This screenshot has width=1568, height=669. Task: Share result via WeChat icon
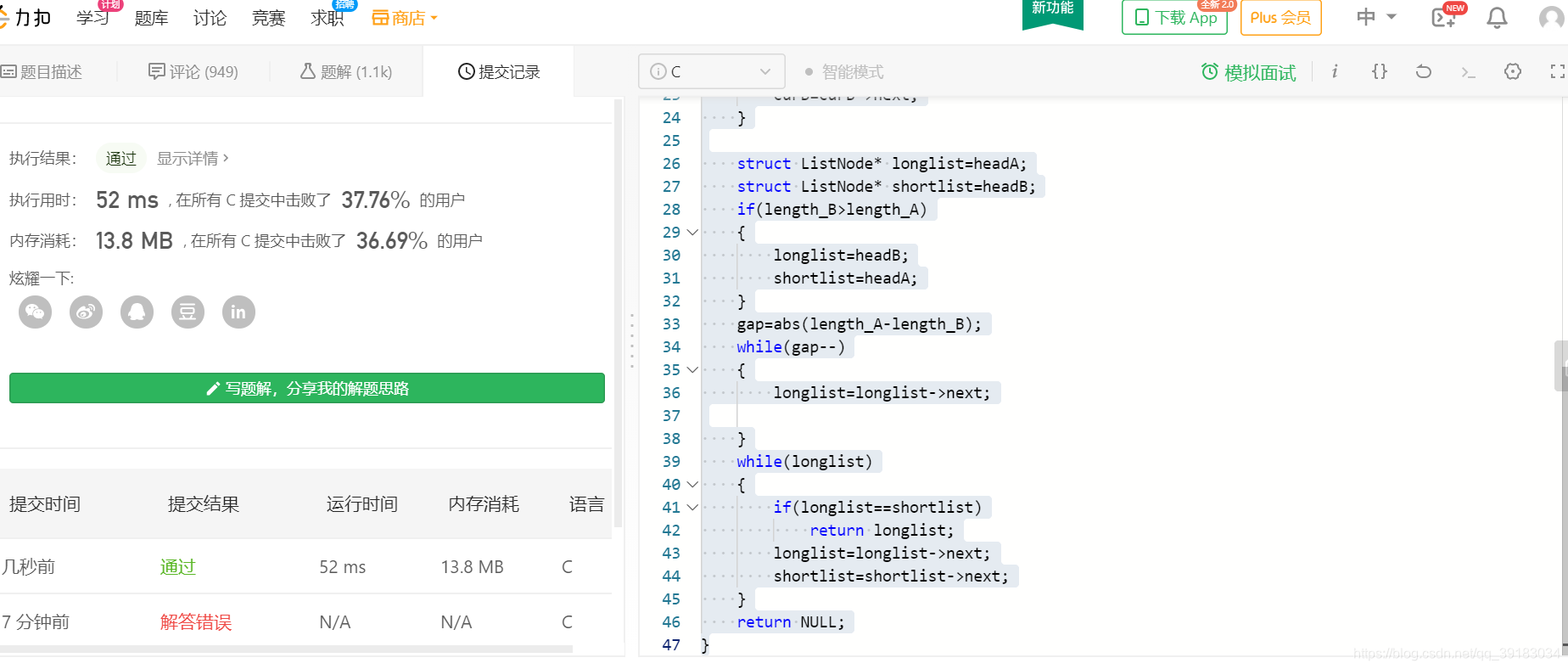click(x=35, y=312)
